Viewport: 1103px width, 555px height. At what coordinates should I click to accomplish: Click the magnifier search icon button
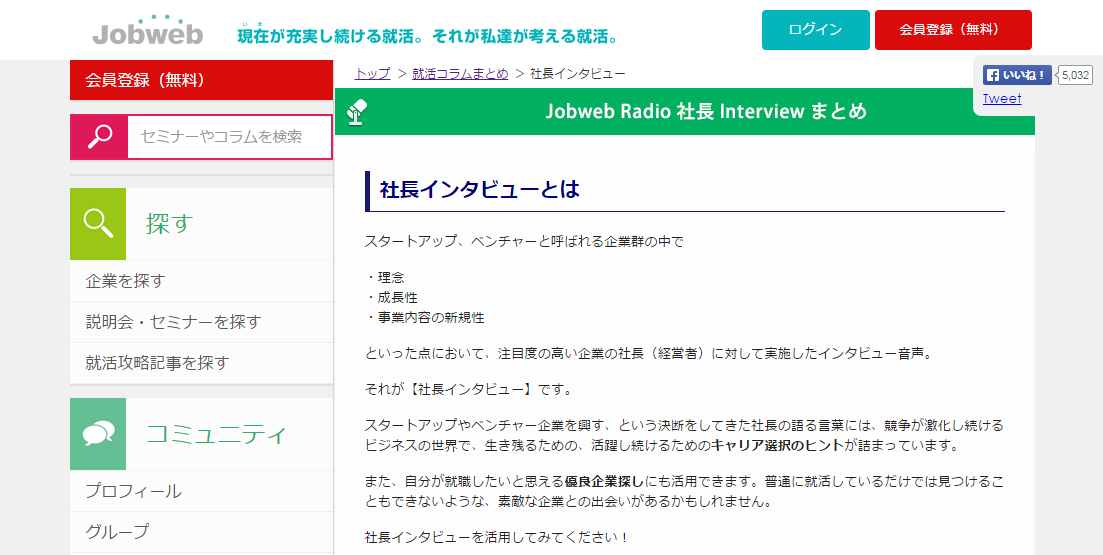98,136
